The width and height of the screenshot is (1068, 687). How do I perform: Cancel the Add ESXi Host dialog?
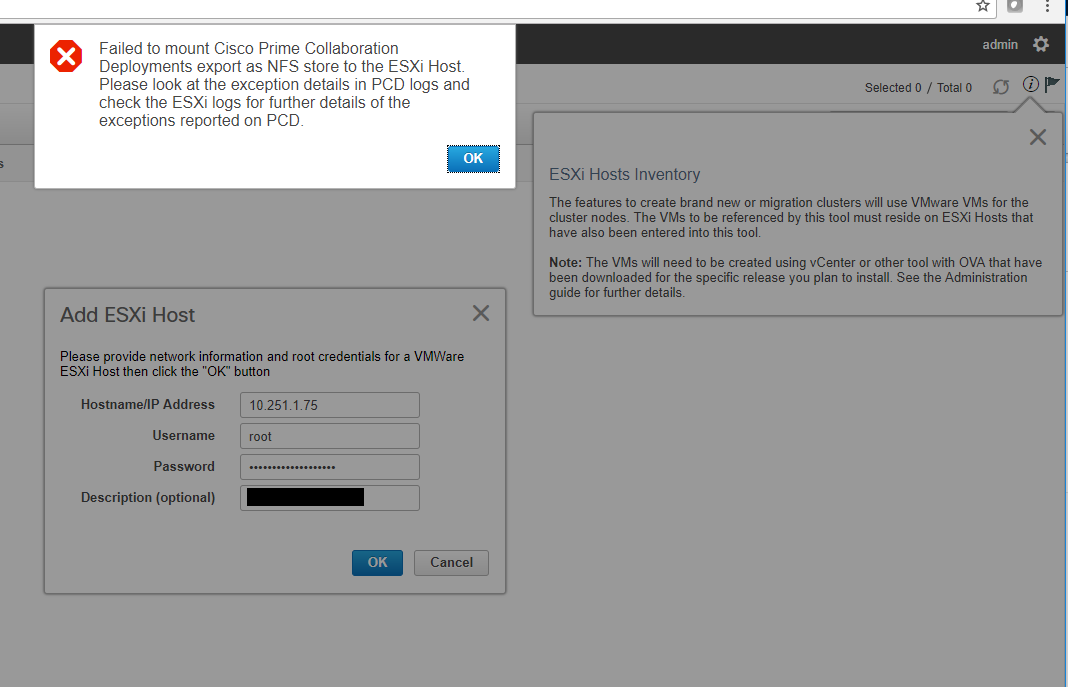(451, 562)
